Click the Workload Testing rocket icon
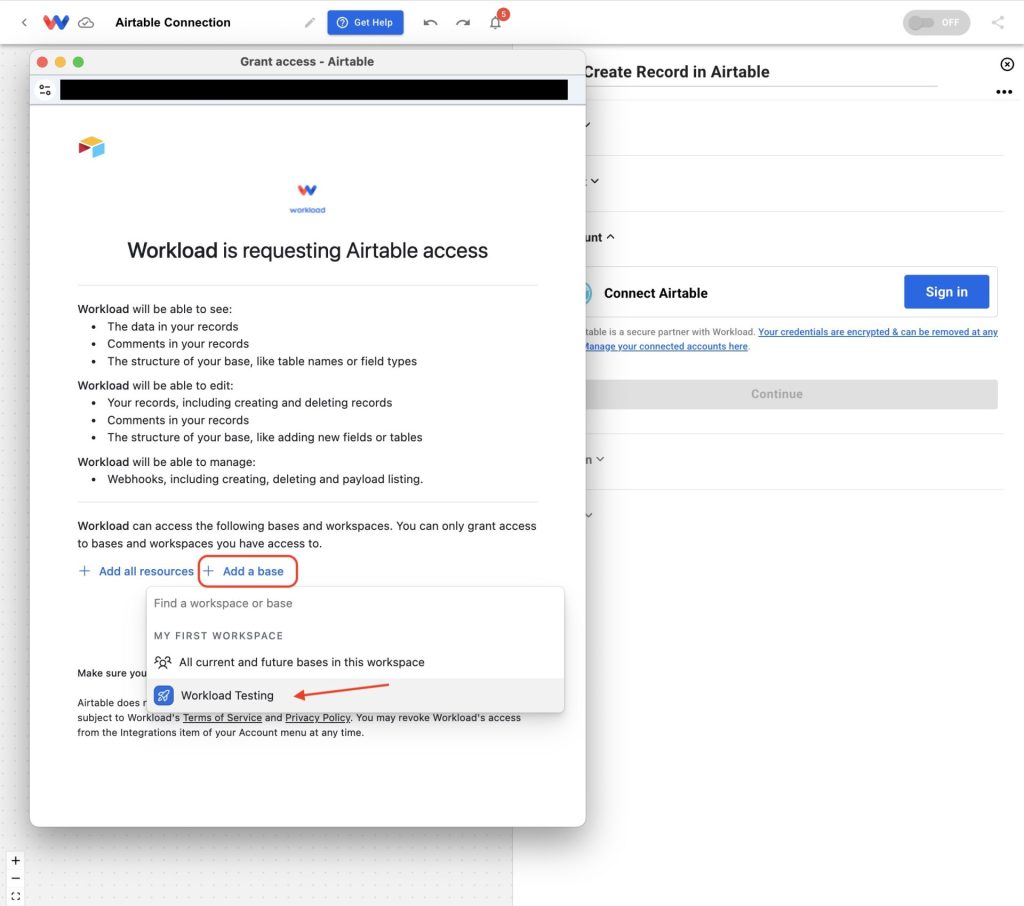The height and width of the screenshot is (906, 1024). coord(163,696)
